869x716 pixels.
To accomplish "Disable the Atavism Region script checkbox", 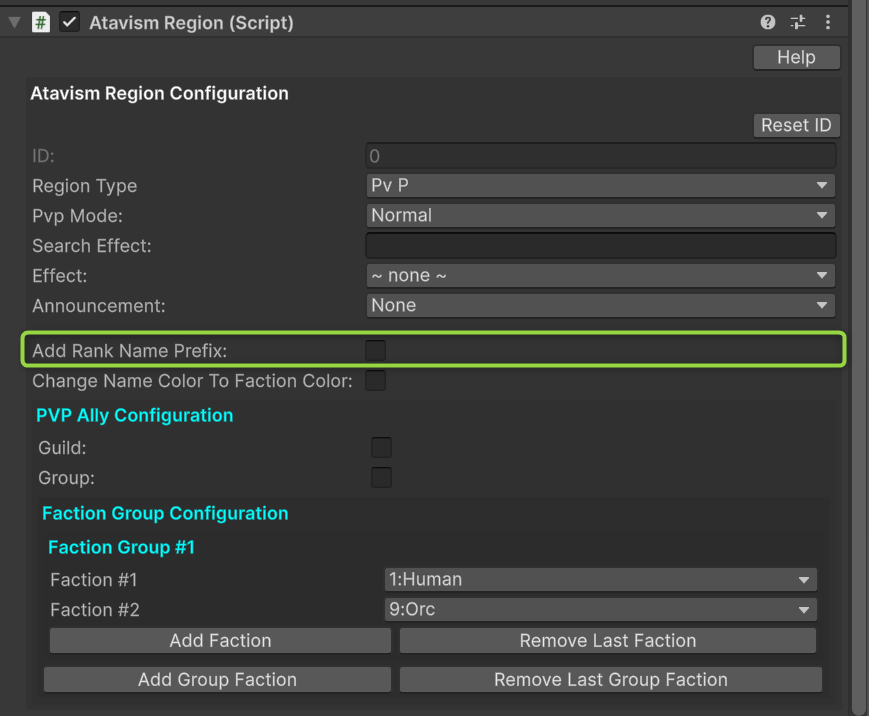I will (69, 22).
